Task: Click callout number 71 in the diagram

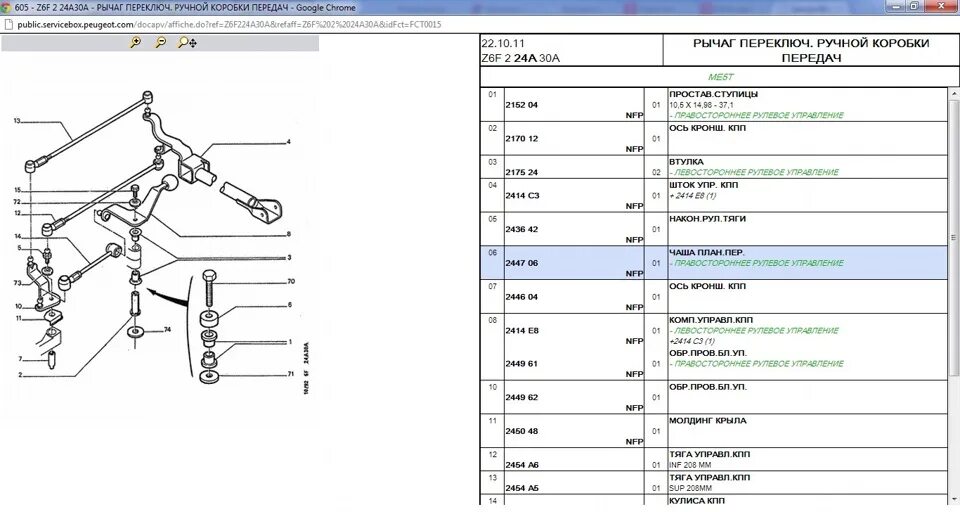Action: (x=291, y=374)
